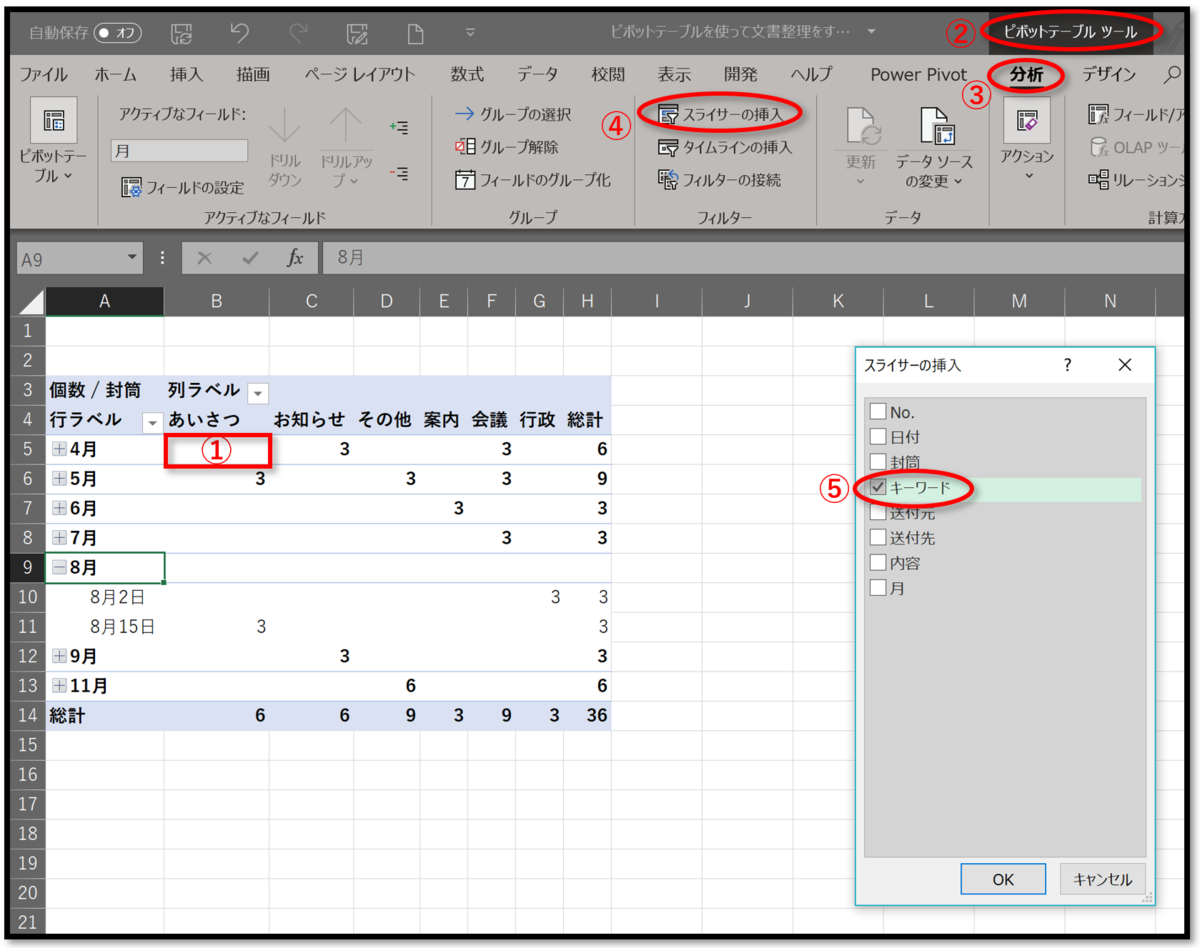
Task: Click キャンセル in スライサーの挿入 dialog
Action: (1102, 879)
